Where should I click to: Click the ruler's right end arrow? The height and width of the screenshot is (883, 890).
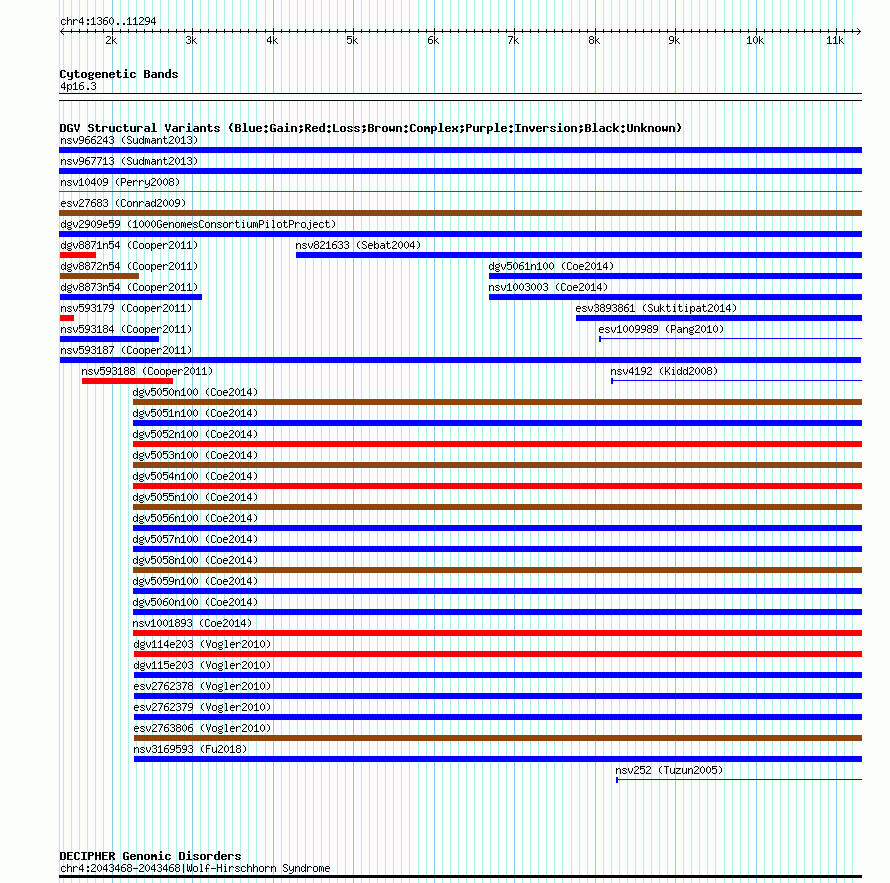[859, 31]
